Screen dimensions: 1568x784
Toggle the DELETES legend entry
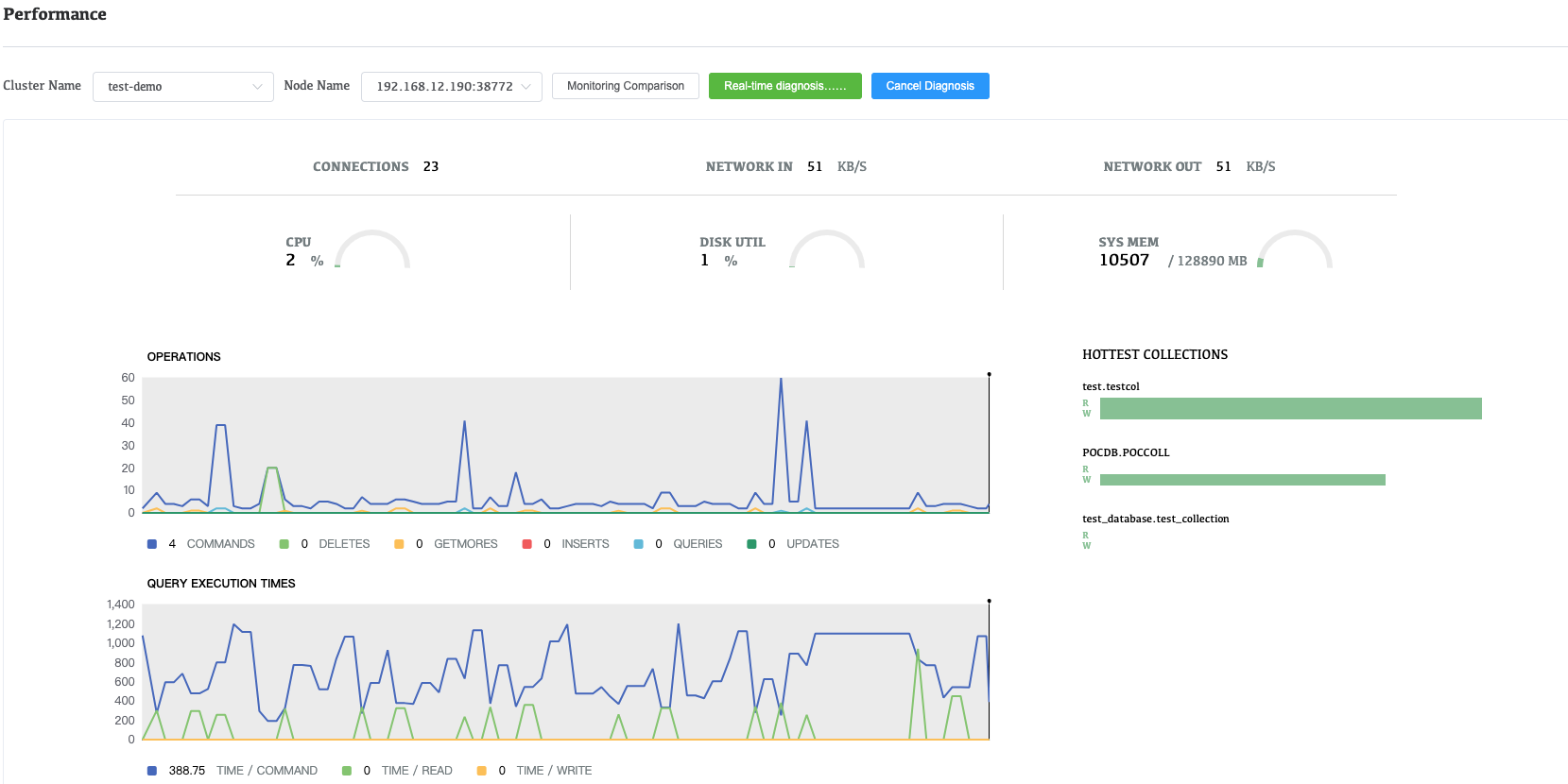[324, 544]
